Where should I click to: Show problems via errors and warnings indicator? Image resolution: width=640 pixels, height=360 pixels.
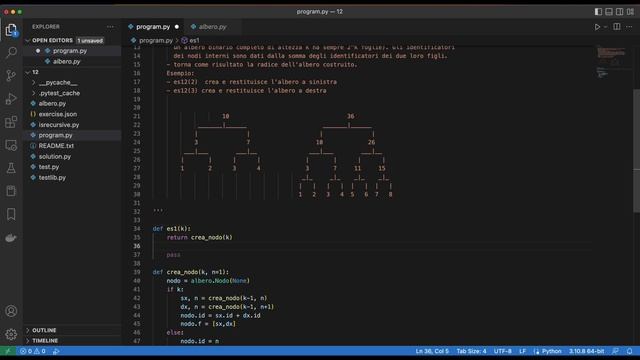[33, 351]
